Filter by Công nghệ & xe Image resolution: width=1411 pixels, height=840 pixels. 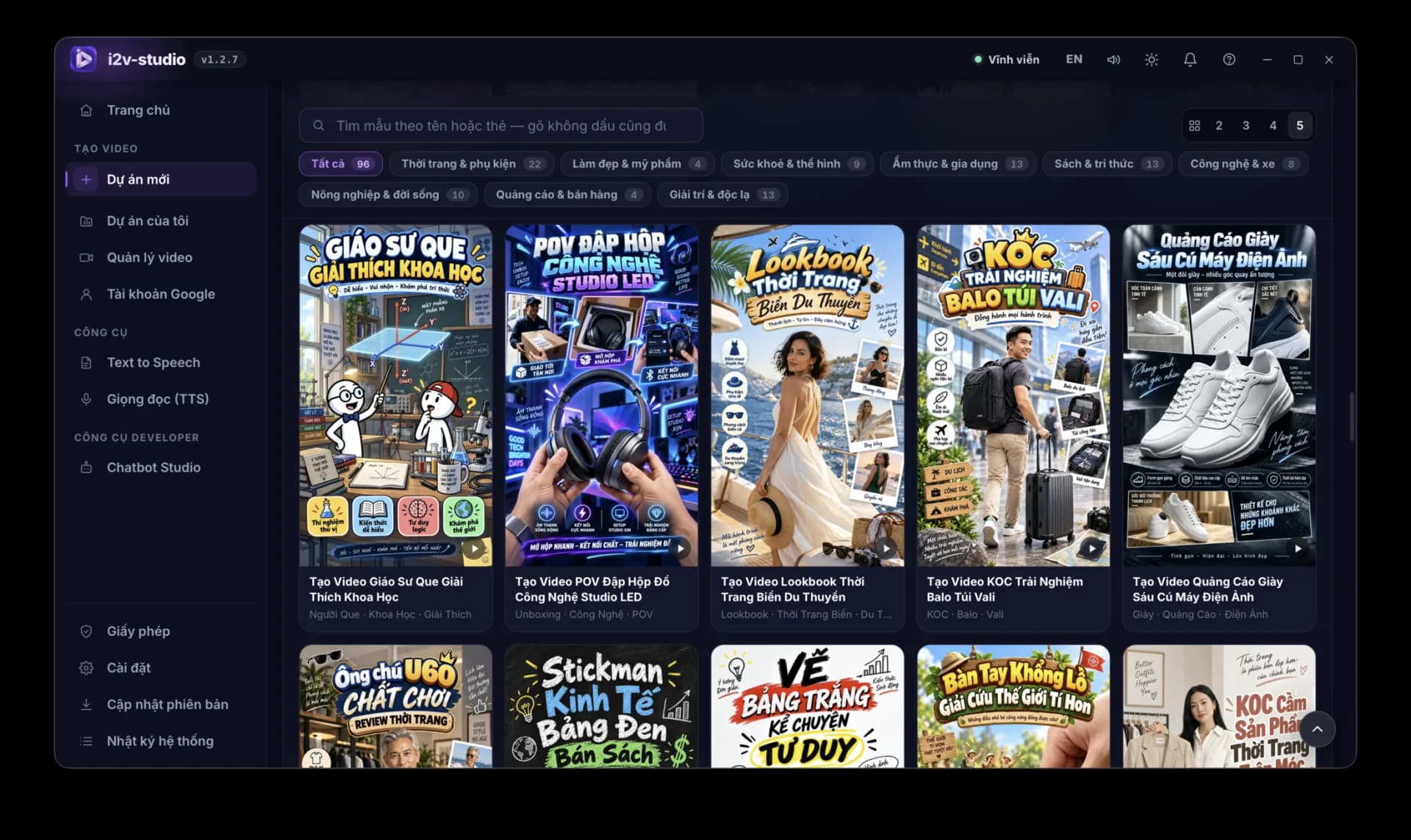pos(1243,164)
